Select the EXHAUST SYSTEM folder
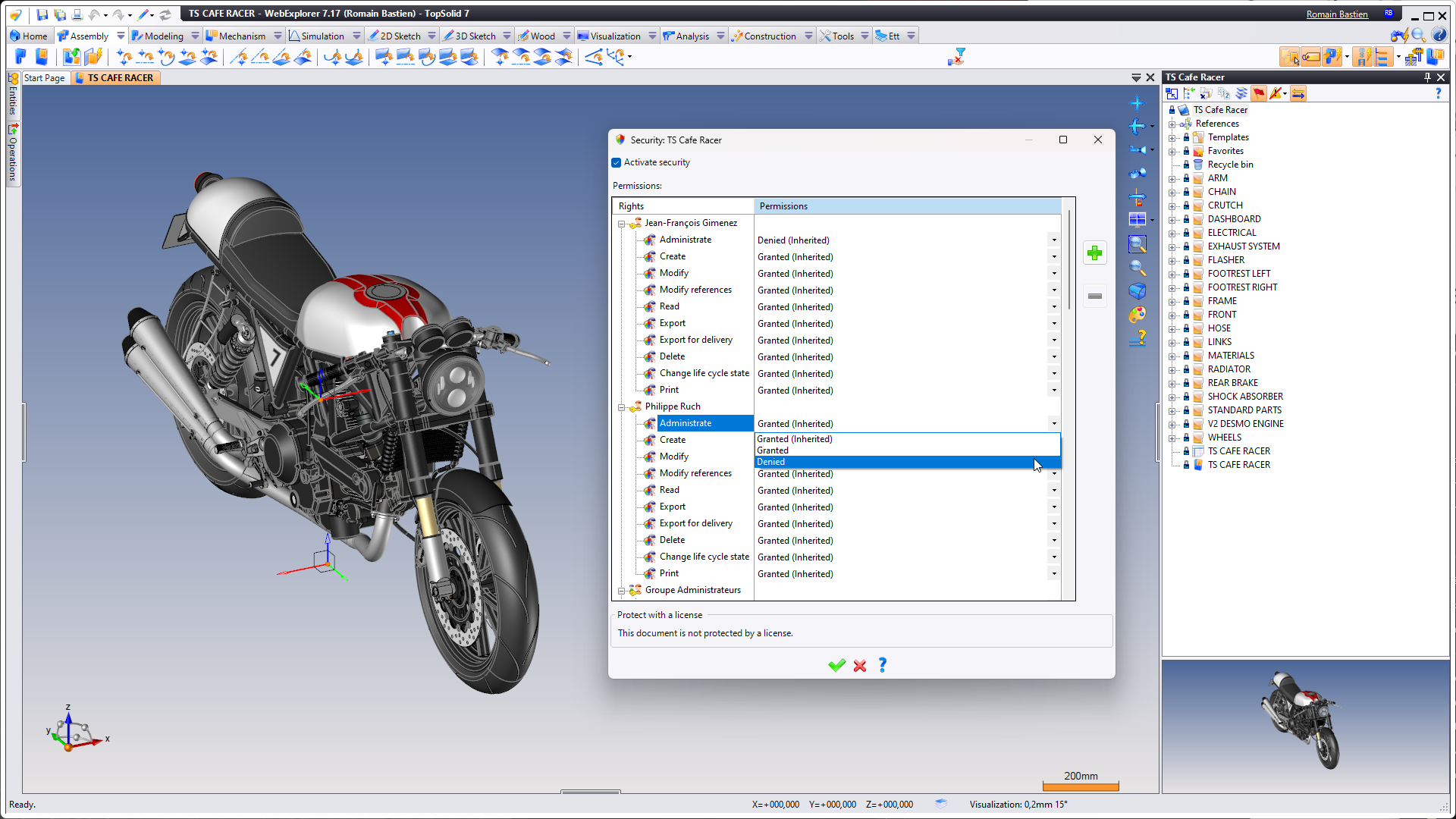Image resolution: width=1456 pixels, height=819 pixels. (1244, 246)
